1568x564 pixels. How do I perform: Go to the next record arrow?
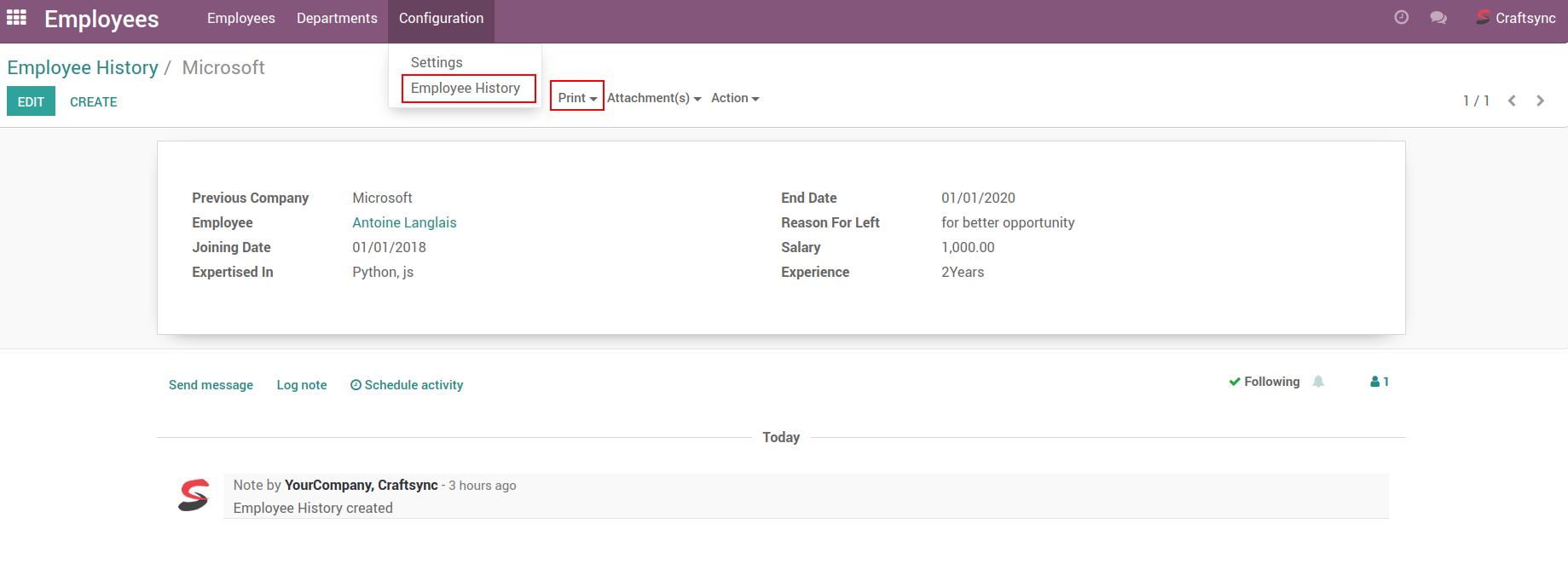[1540, 101]
